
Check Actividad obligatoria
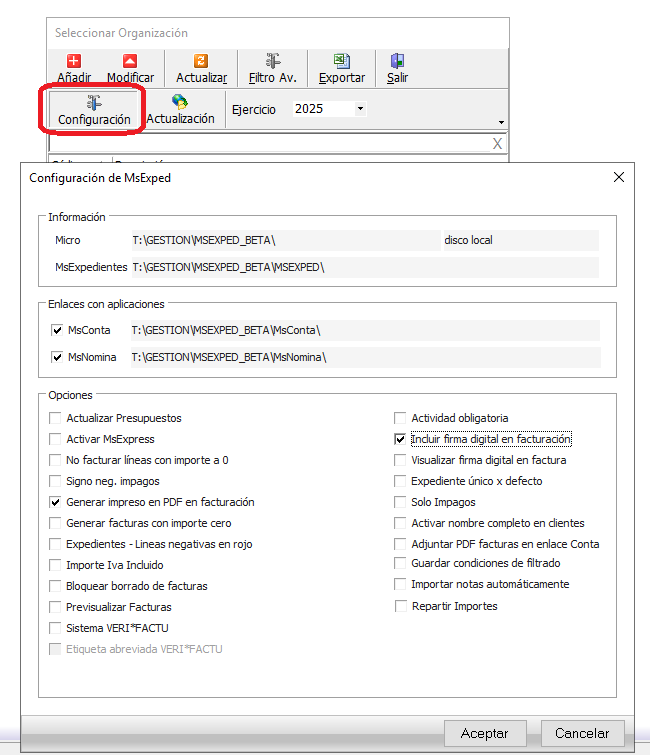[x=400, y=418]
